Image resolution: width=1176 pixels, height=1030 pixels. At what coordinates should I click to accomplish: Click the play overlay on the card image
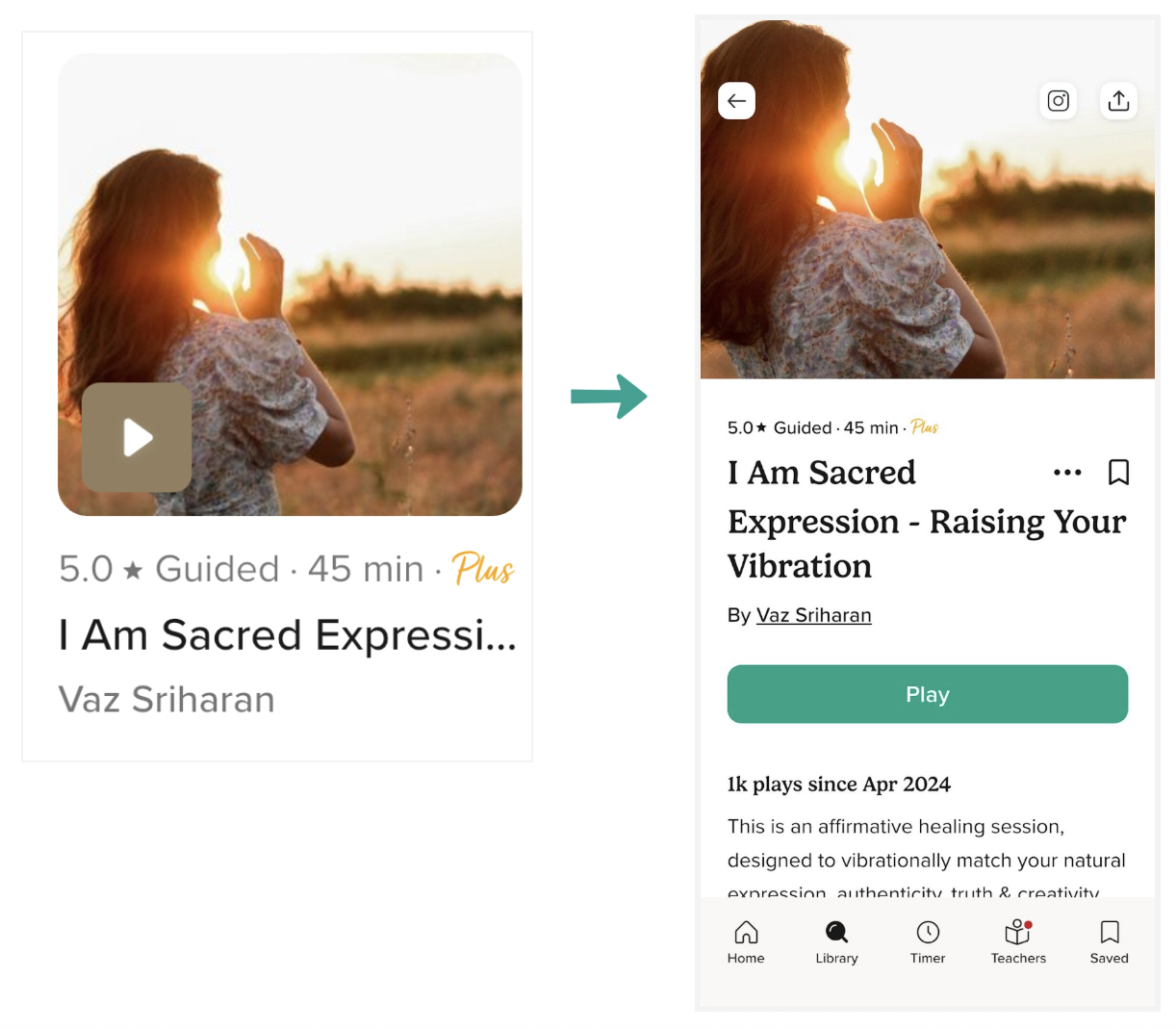click(137, 438)
